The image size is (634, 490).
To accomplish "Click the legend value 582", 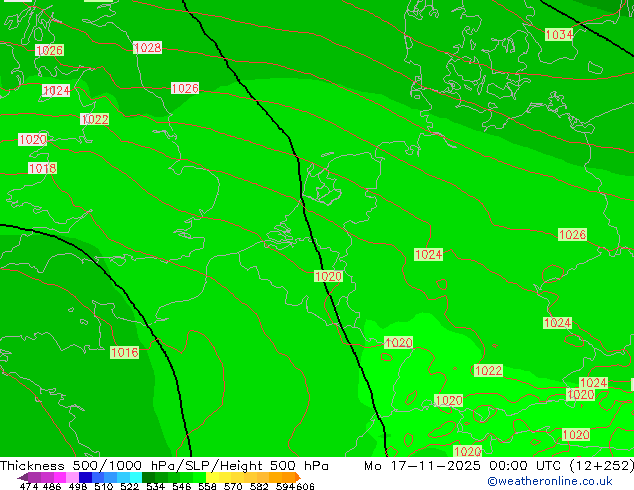I will coord(259,486).
